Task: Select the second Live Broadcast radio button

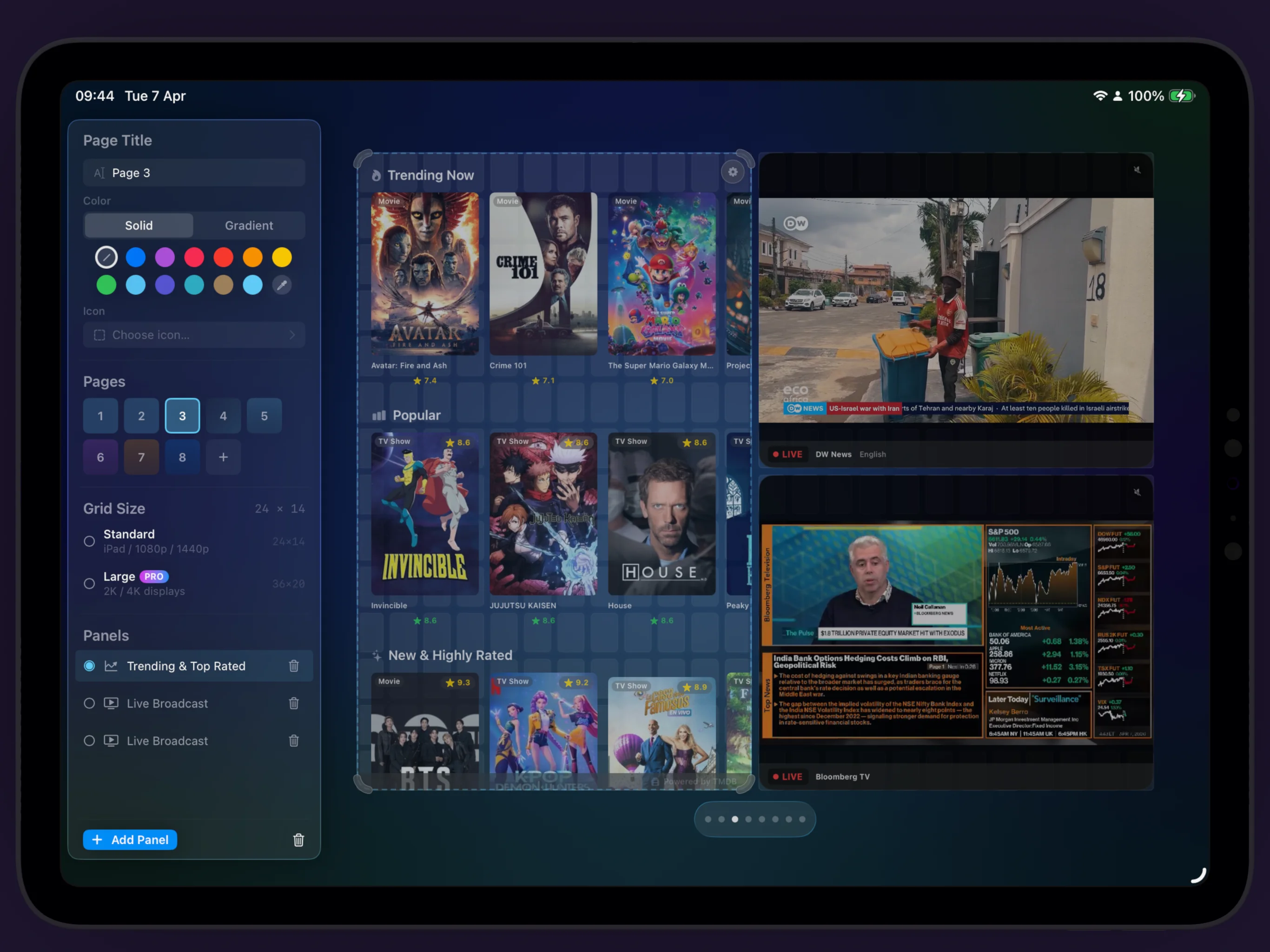Action: (89, 740)
